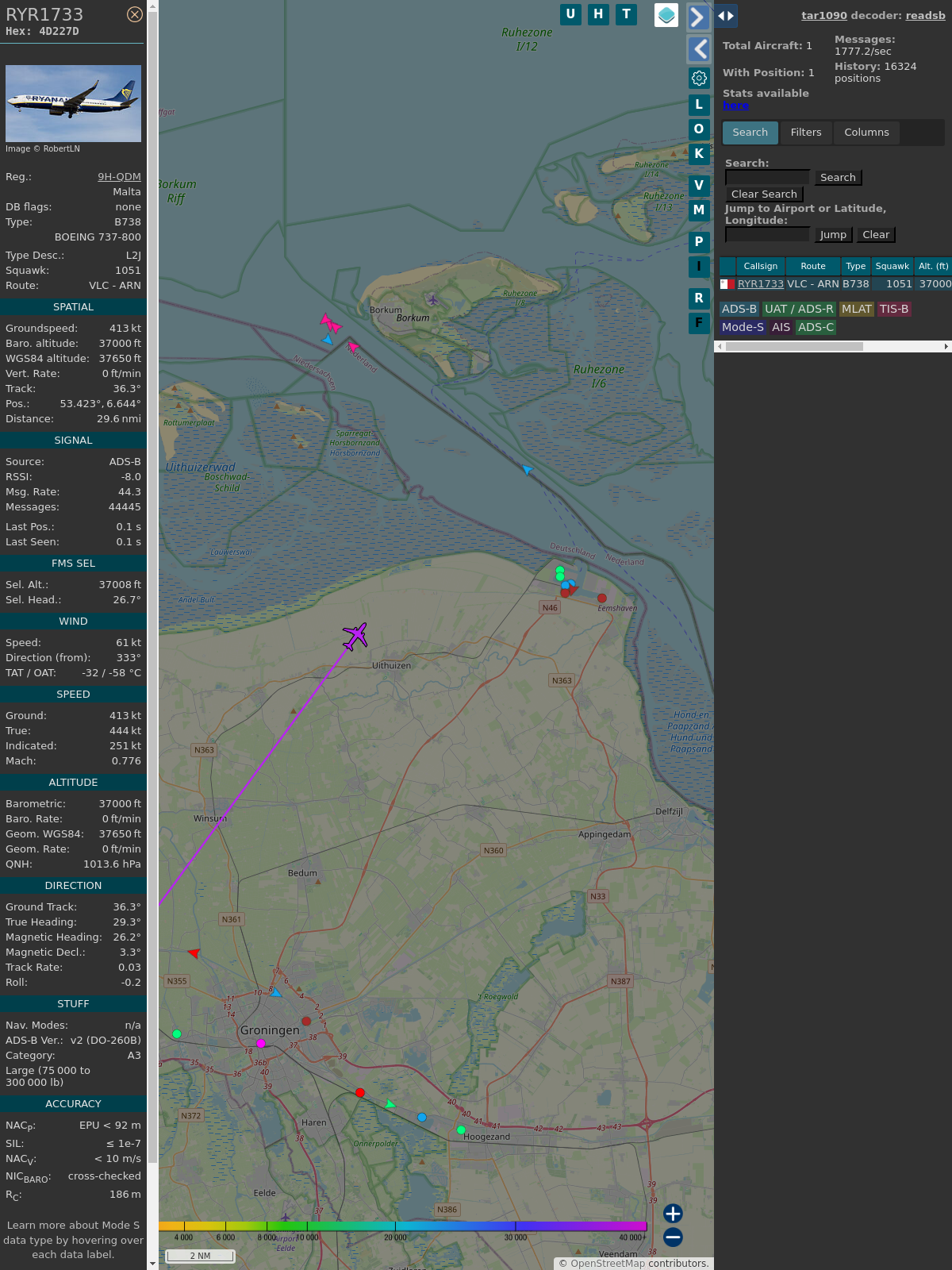
Task: Click the zoom in plus button
Action: pyautogui.click(x=673, y=1213)
